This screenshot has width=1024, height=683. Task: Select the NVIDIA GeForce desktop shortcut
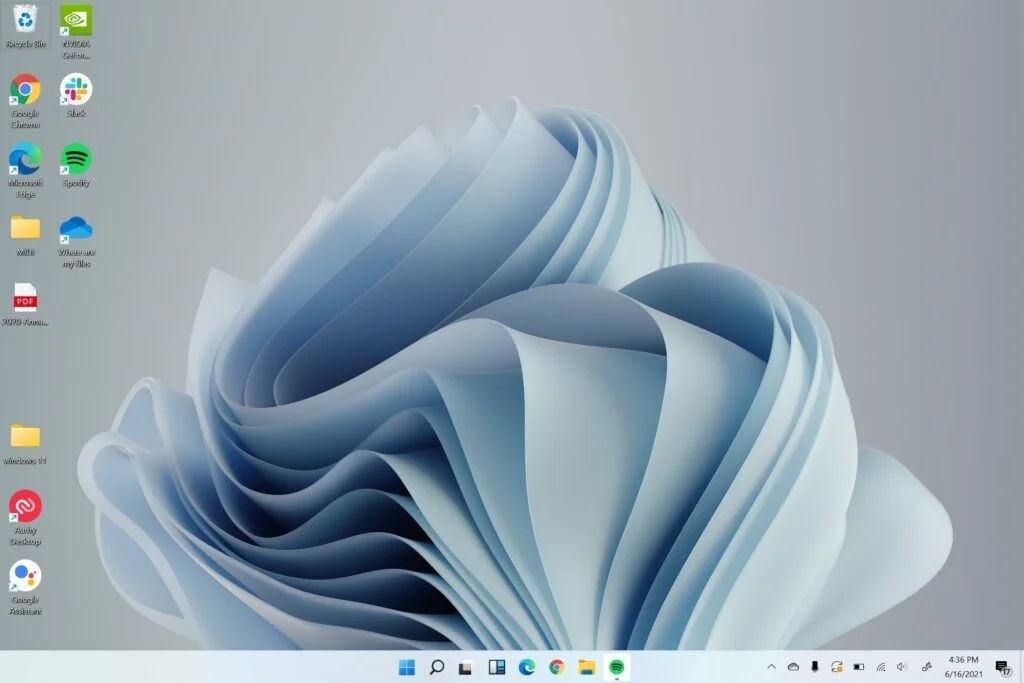point(76,32)
